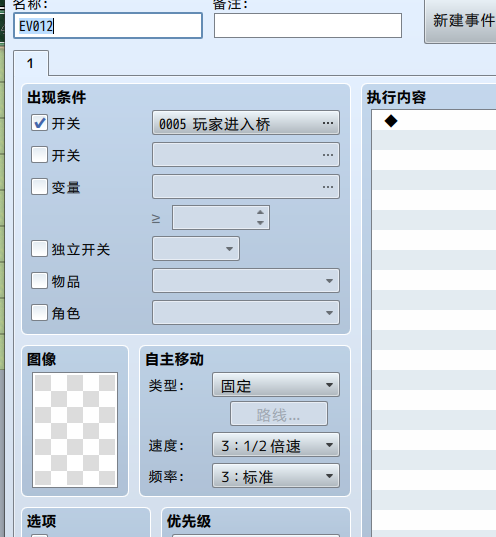Click the 图像 heading
The width and height of the screenshot is (496, 537).
click(x=41, y=359)
